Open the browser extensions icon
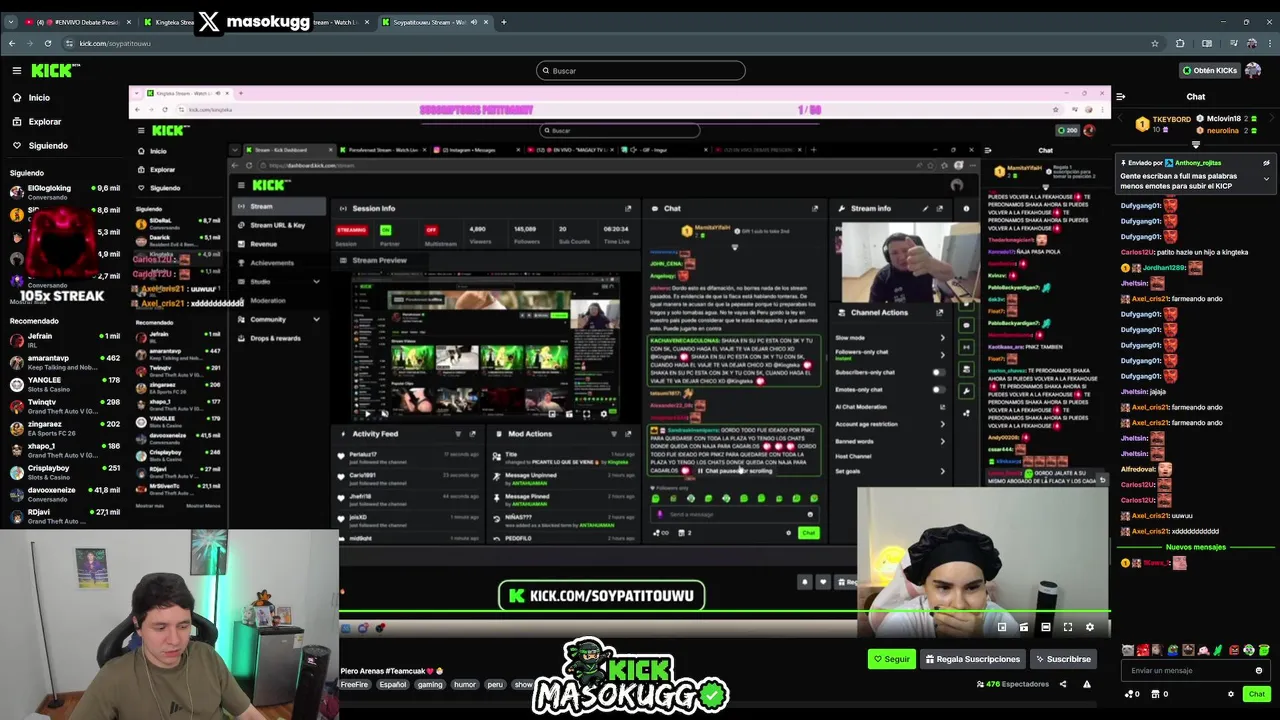The width and height of the screenshot is (1280, 720). 1180,43
